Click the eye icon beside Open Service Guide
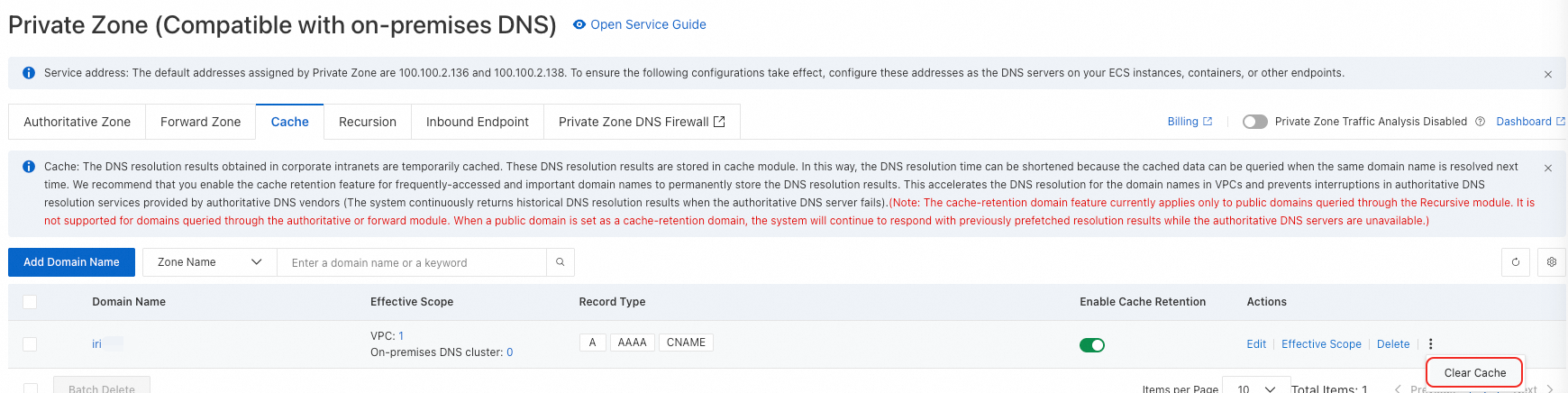 579,24
